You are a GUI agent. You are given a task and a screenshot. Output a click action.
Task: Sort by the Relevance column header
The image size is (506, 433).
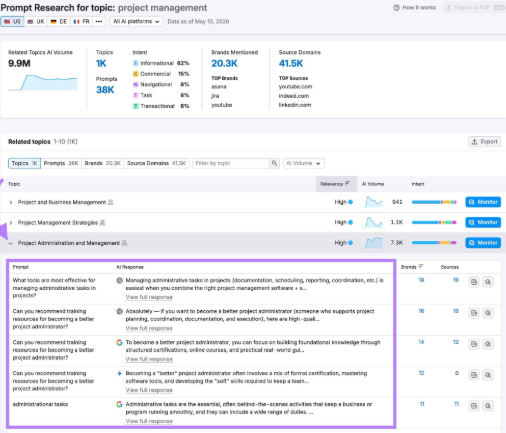[336, 184]
